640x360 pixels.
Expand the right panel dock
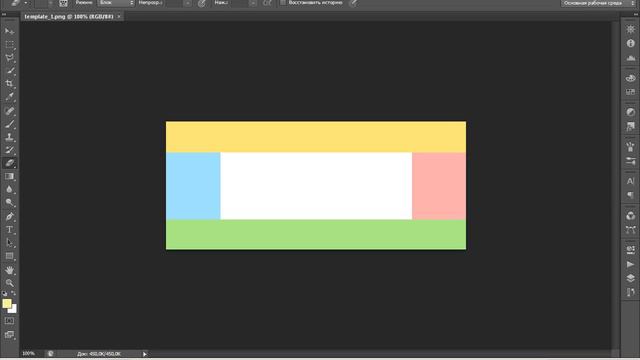click(x=636, y=14)
